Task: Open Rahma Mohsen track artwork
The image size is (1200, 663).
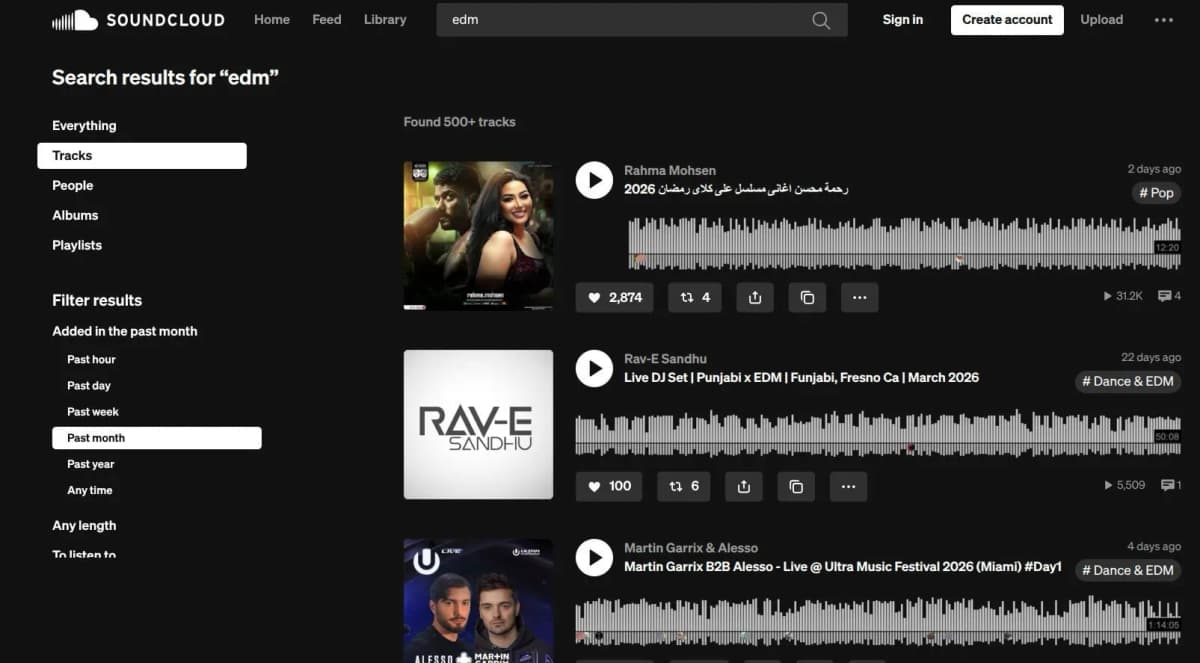Action: (x=478, y=236)
